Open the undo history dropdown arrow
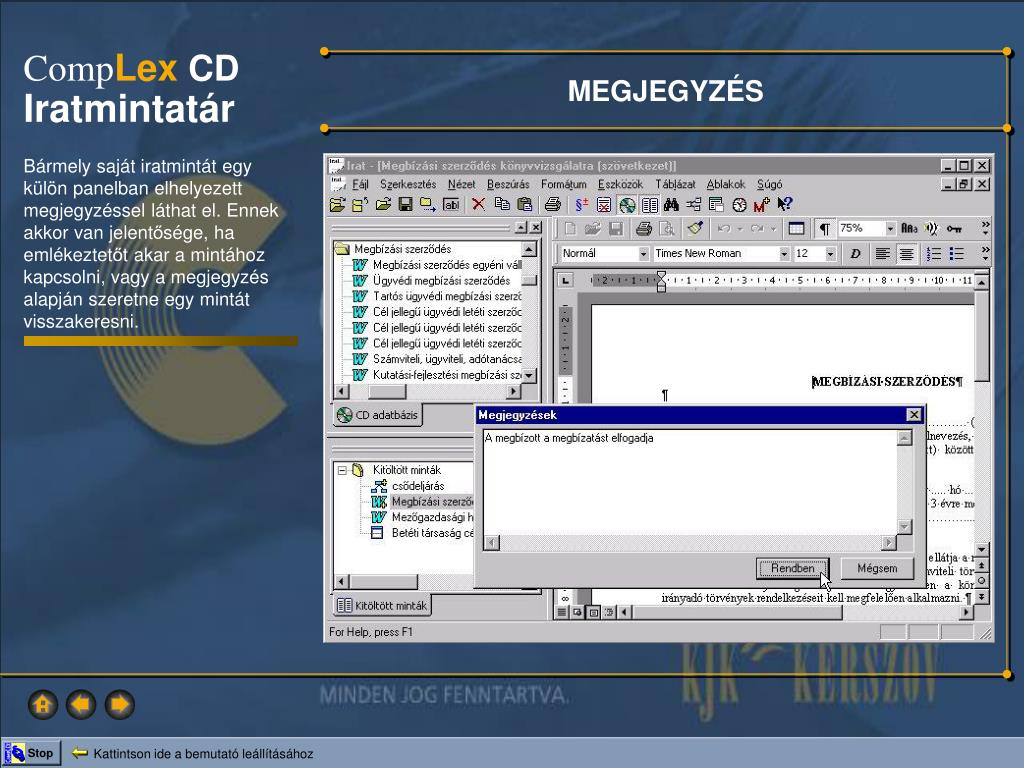This screenshot has width=1024, height=768. 740,229
